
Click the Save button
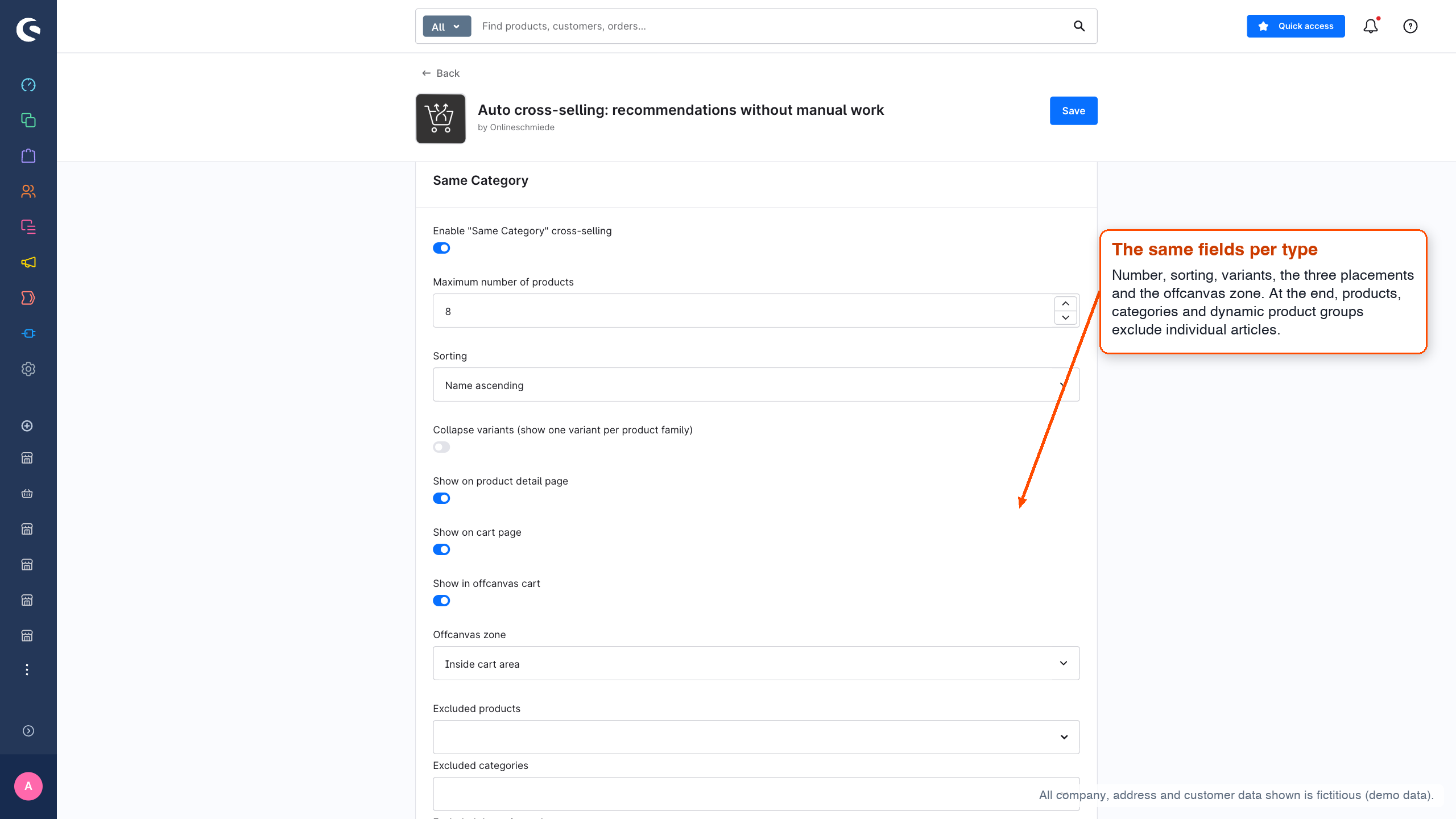[1073, 111]
